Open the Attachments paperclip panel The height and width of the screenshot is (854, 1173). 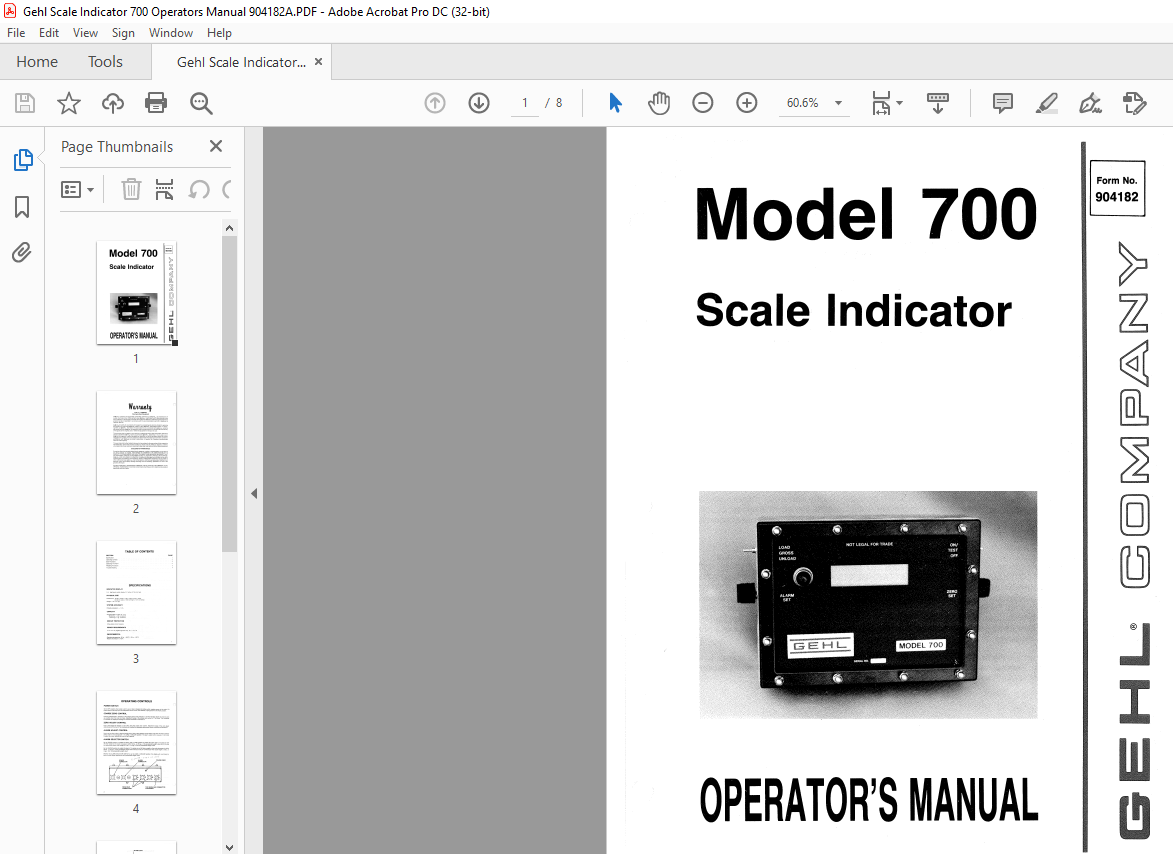22,253
